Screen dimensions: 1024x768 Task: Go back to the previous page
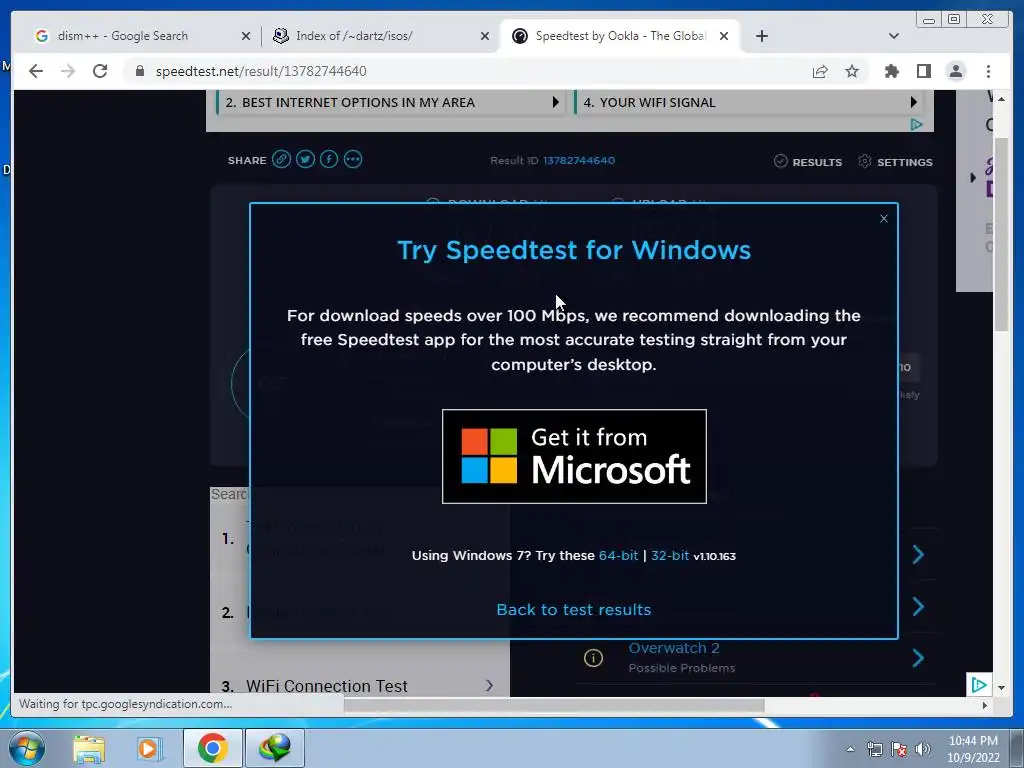36,71
